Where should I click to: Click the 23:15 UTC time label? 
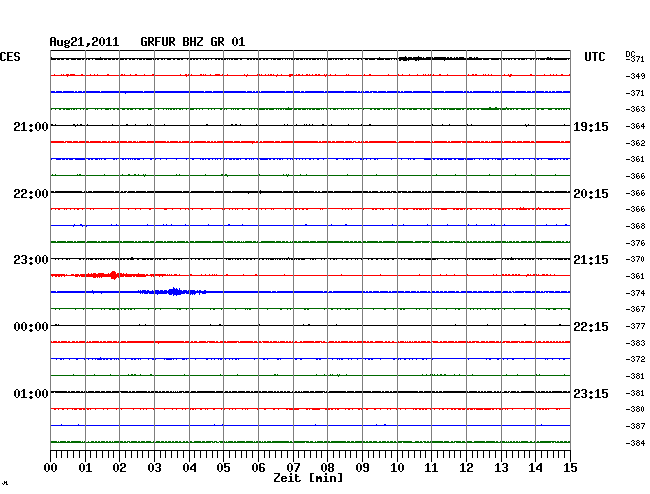pyautogui.click(x=591, y=393)
